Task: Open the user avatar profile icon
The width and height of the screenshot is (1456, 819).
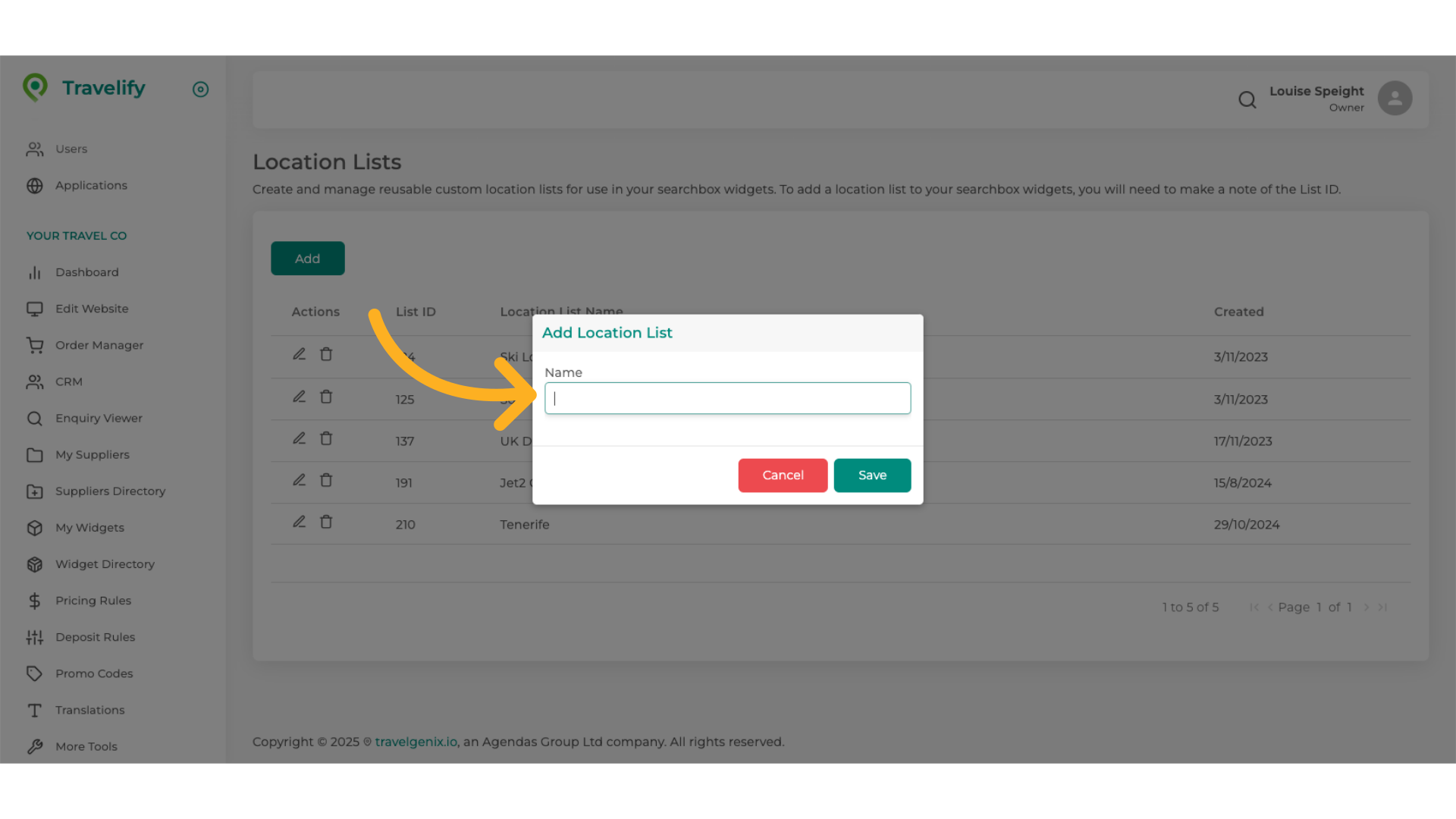Action: pyautogui.click(x=1395, y=99)
